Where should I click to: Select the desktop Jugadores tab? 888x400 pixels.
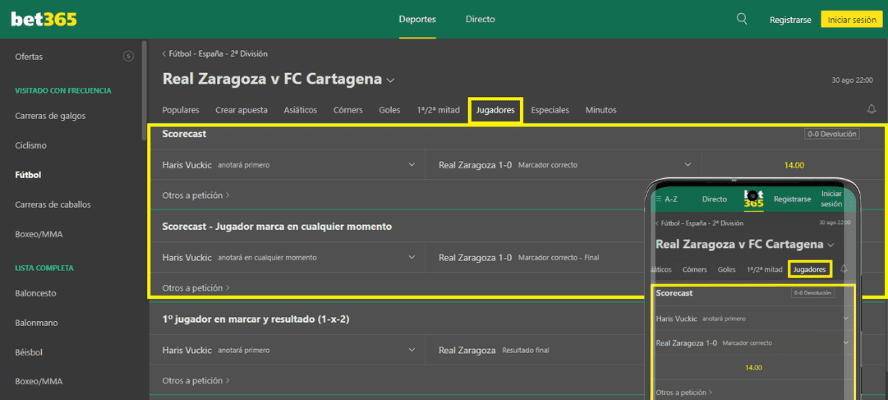click(x=496, y=110)
